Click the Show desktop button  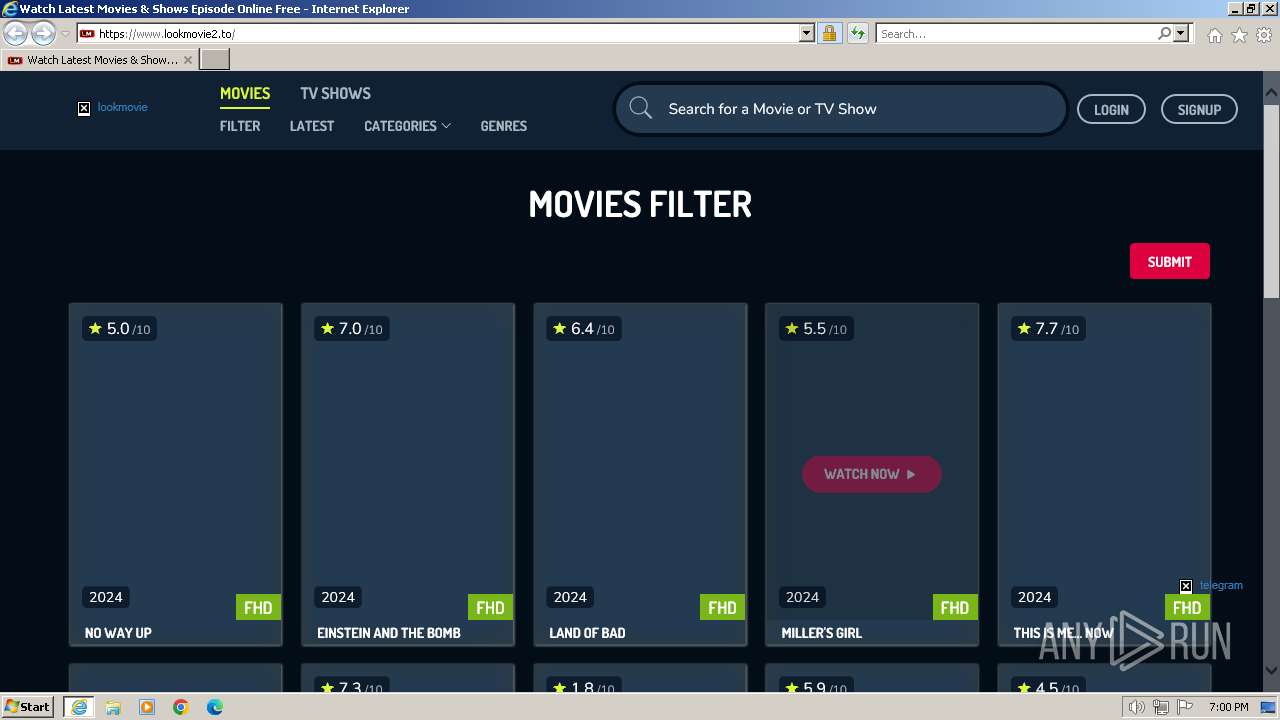click(x=1269, y=707)
